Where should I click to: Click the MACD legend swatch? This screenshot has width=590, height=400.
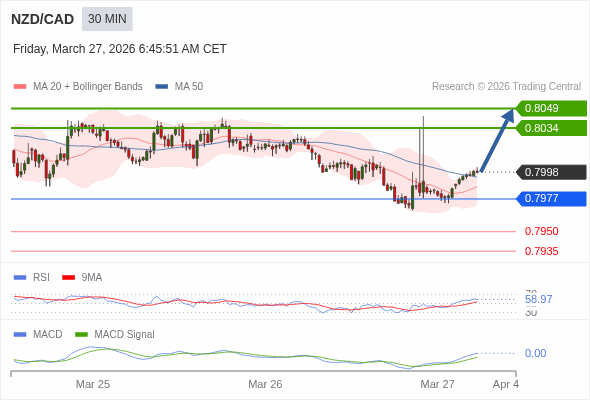20,335
